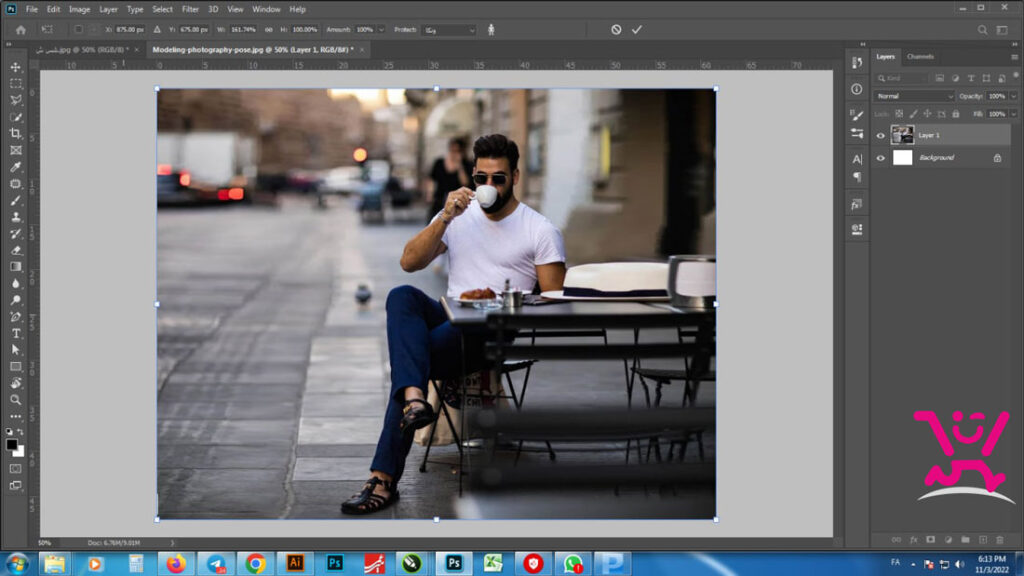The width and height of the screenshot is (1024, 576).
Task: Open Adobe Illustrator from the taskbar
Action: pyautogui.click(x=295, y=564)
